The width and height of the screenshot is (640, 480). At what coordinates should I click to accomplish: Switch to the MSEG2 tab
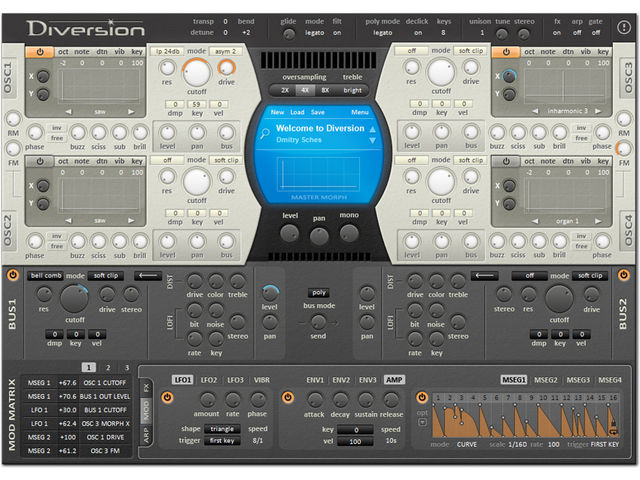(546, 380)
